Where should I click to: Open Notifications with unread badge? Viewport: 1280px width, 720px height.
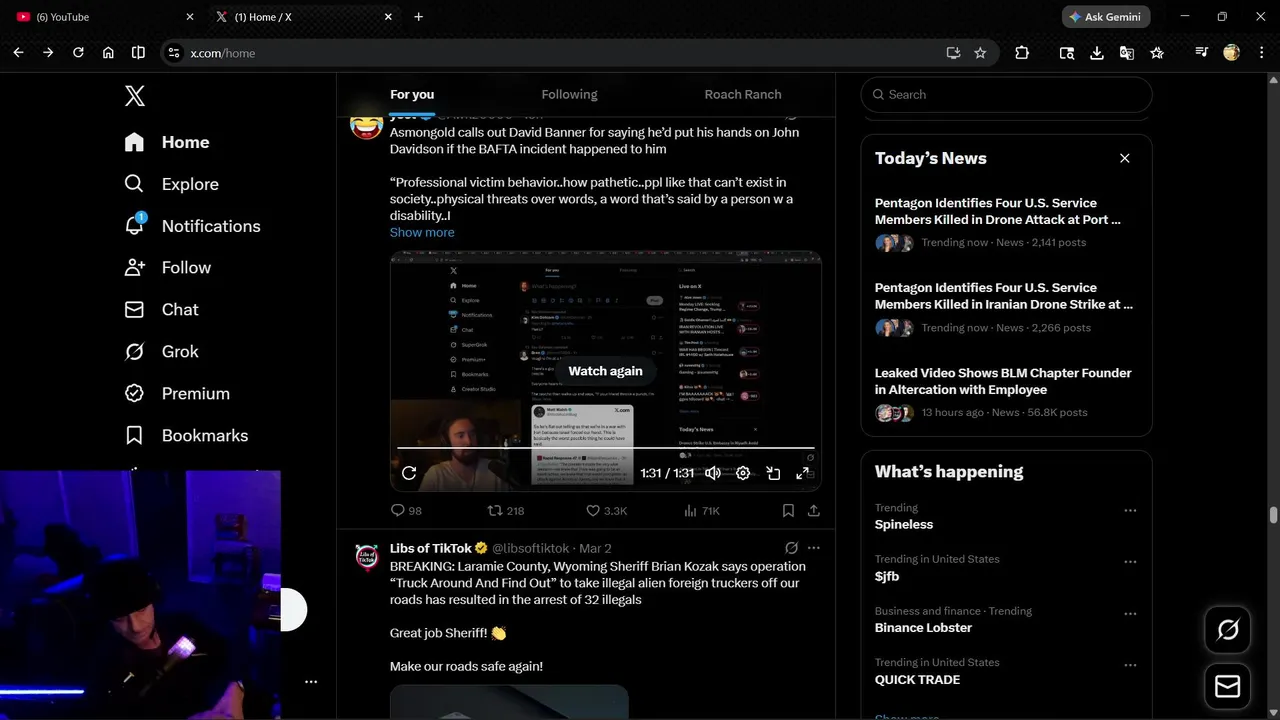[x=192, y=226]
